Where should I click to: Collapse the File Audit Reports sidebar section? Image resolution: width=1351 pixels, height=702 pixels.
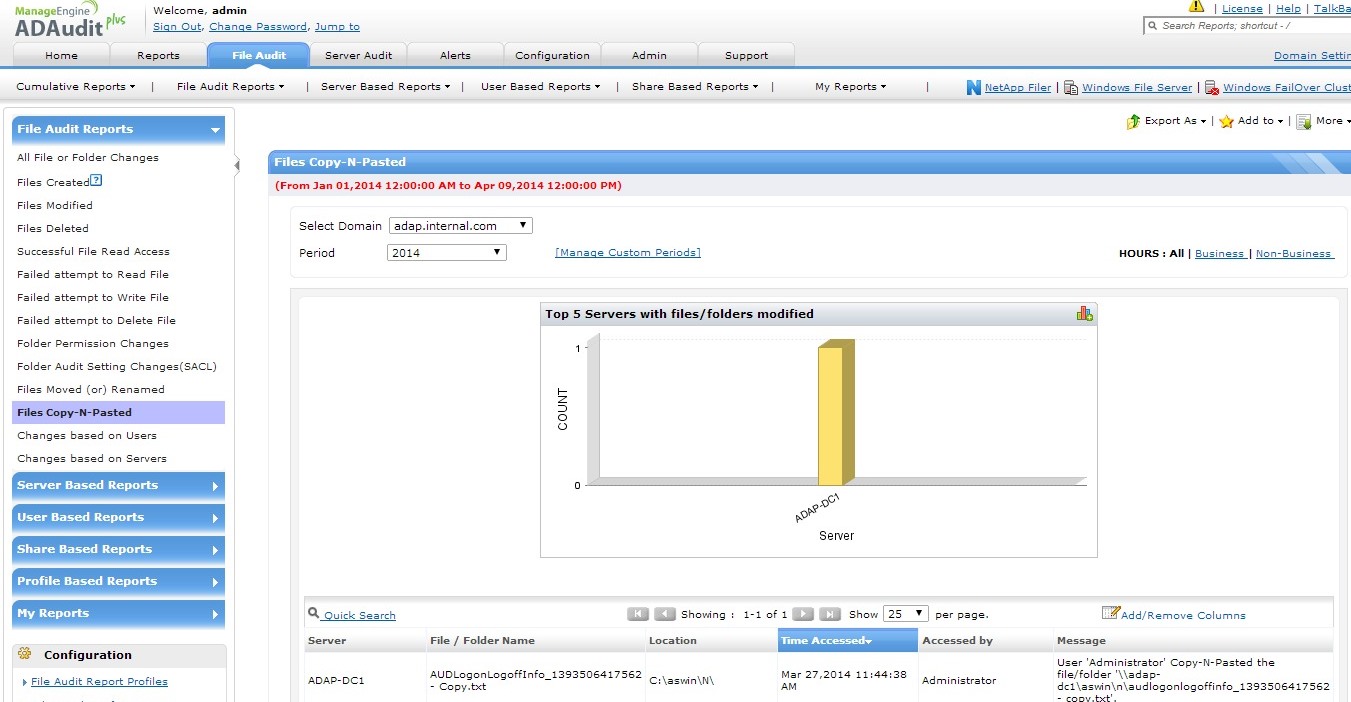click(x=118, y=129)
